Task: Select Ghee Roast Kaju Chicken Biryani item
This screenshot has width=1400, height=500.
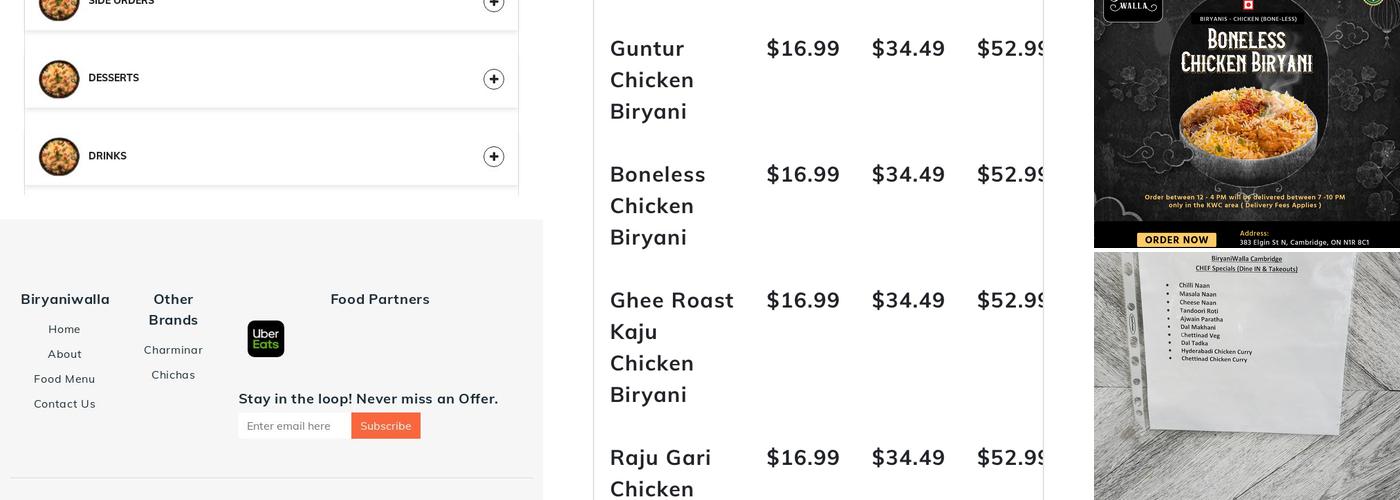Action: tap(671, 347)
